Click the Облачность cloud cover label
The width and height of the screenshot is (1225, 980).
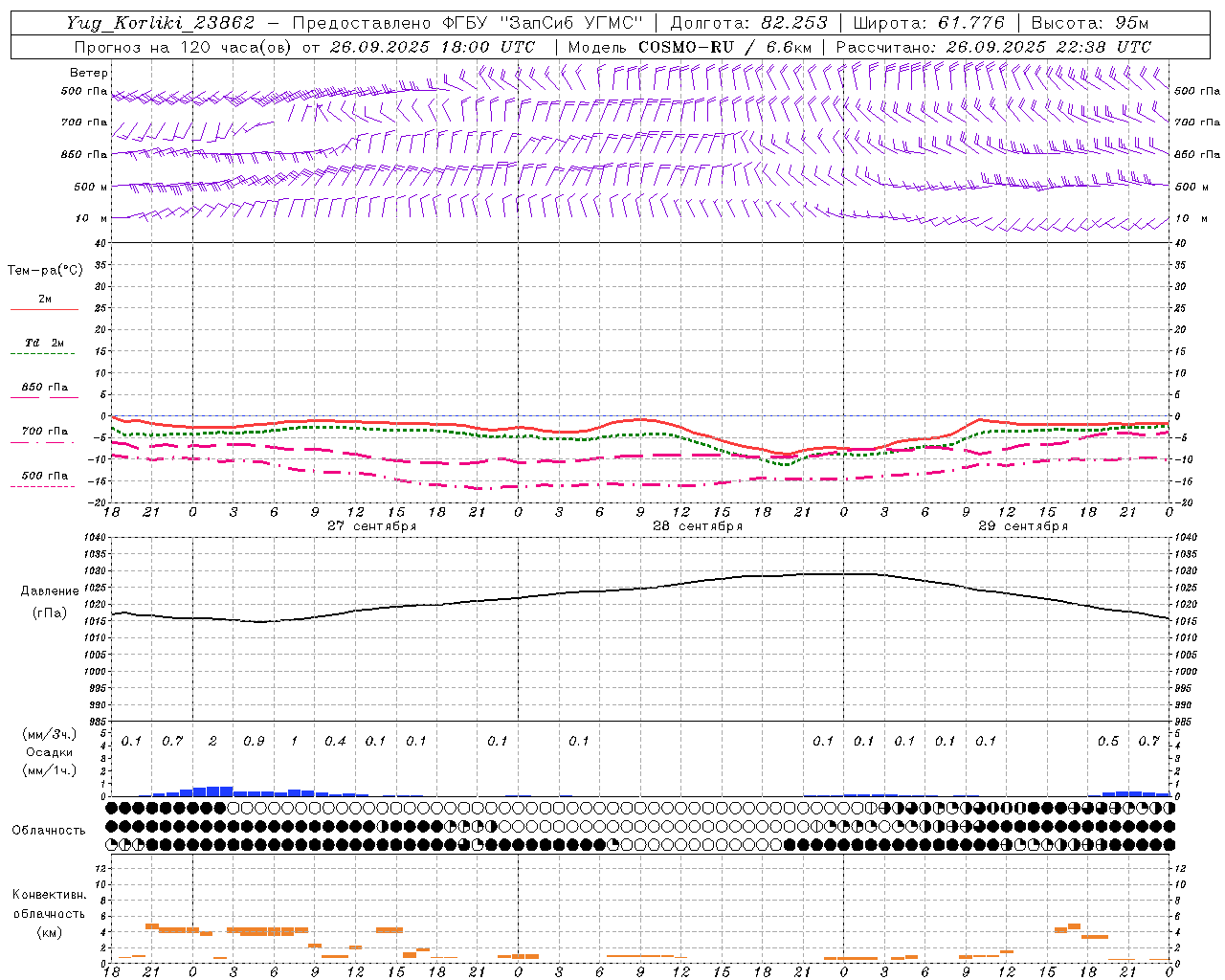[x=49, y=830]
